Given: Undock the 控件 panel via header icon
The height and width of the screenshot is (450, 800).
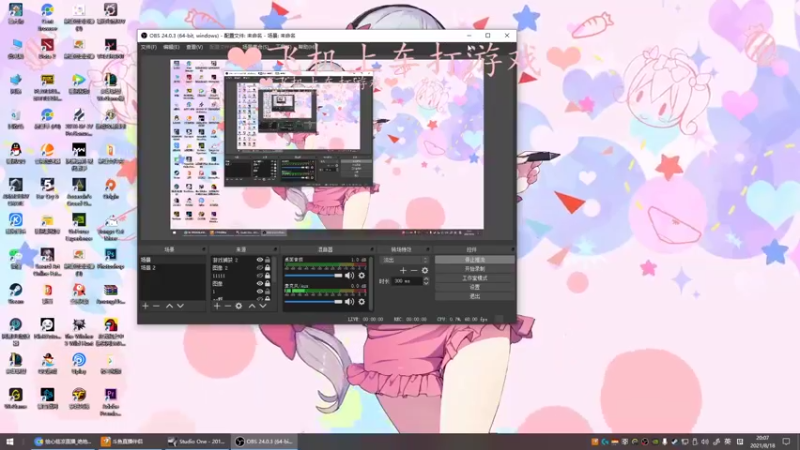Looking at the screenshot, I should tap(512, 249).
